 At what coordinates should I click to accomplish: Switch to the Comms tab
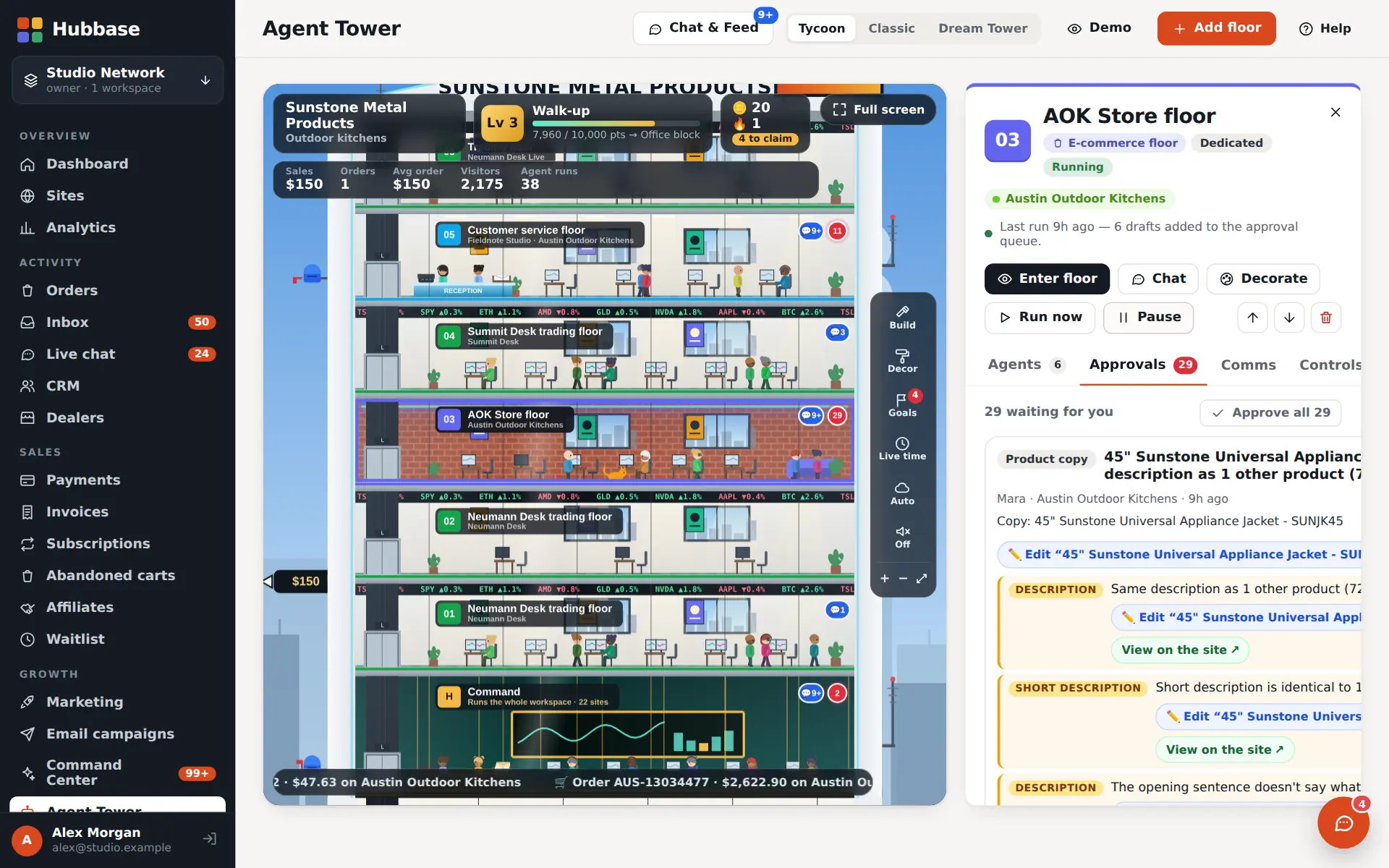point(1248,365)
